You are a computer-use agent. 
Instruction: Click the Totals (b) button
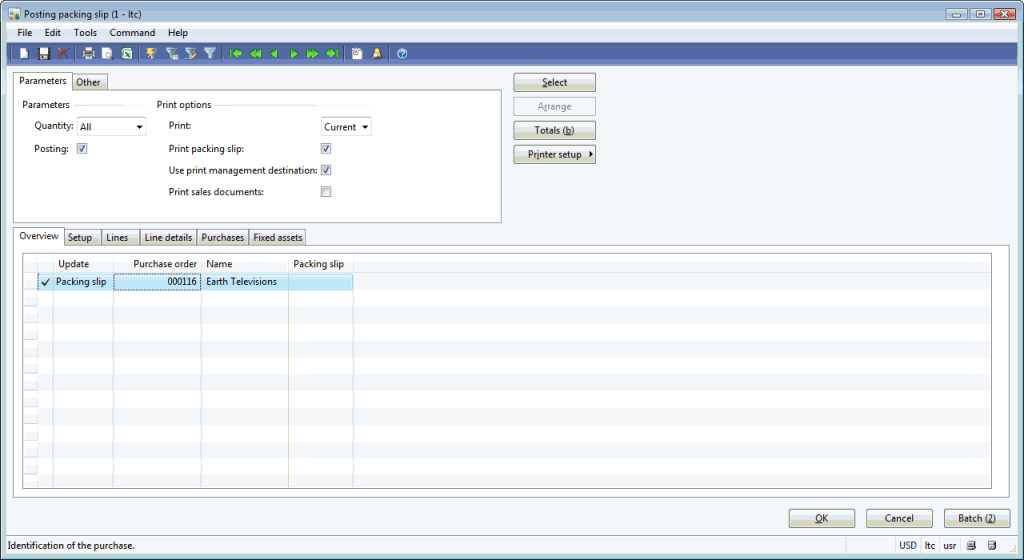554,130
